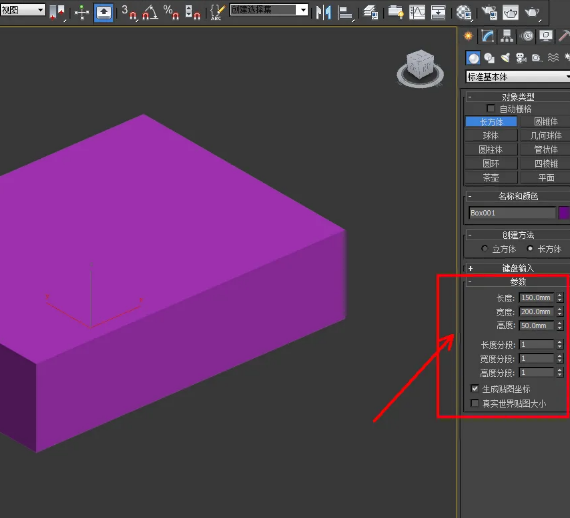Image resolution: width=570 pixels, height=518 pixels.
Task: Toggle the Keyboard Shortcut Override icon
Action: [103, 13]
